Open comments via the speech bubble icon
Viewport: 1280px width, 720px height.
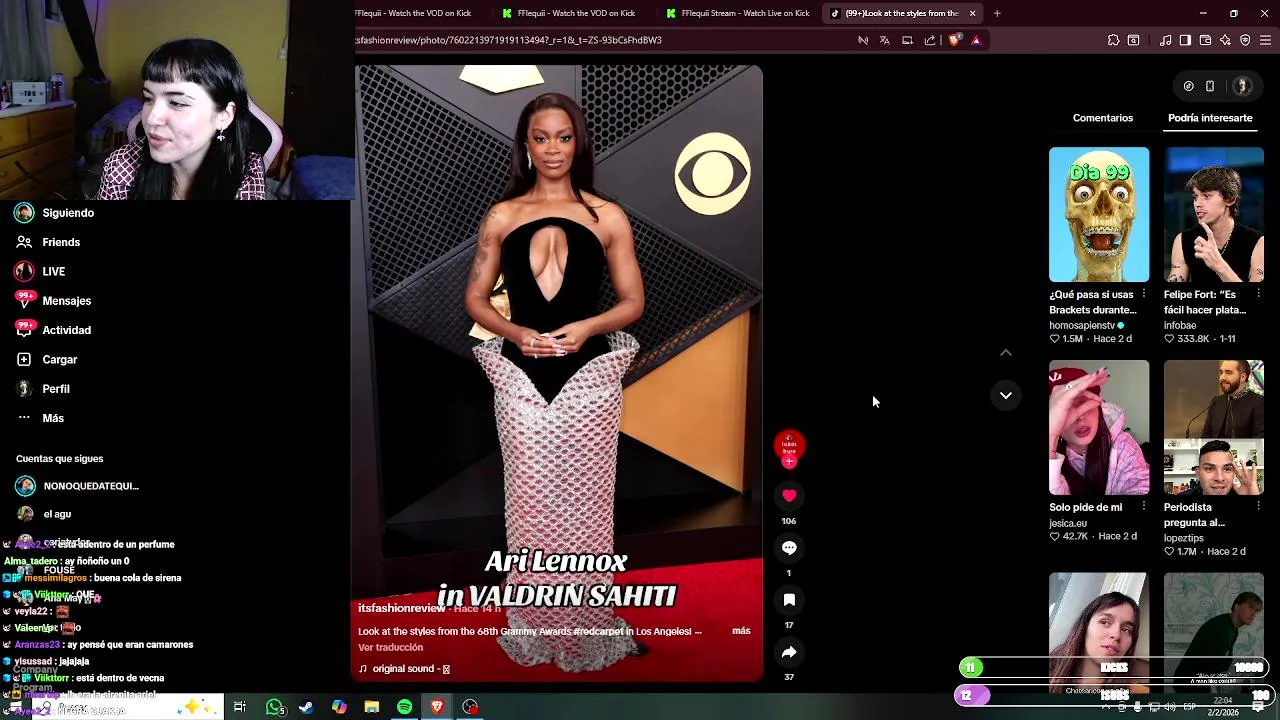[789, 548]
